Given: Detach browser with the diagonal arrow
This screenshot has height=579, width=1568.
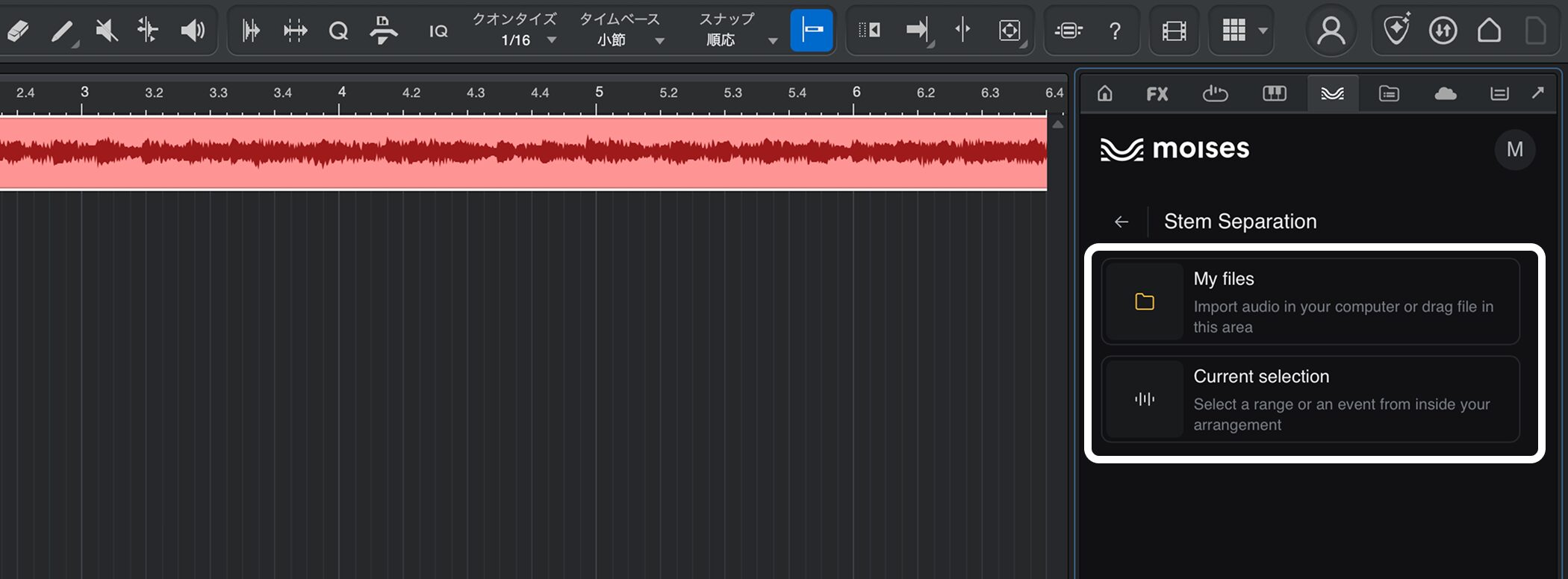Looking at the screenshot, I should 1537,93.
